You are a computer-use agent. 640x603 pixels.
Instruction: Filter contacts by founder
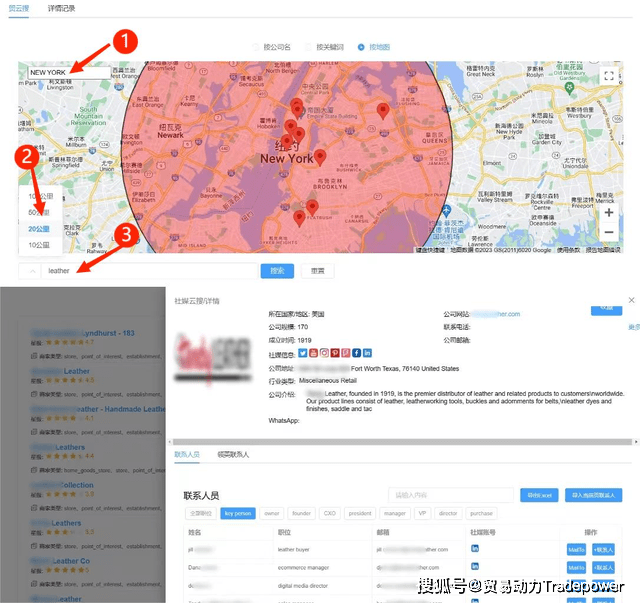301,513
